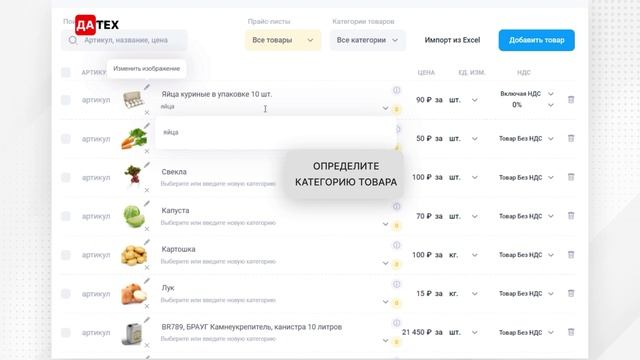Click the Добавить товар button
640x360 pixels.
(x=537, y=40)
